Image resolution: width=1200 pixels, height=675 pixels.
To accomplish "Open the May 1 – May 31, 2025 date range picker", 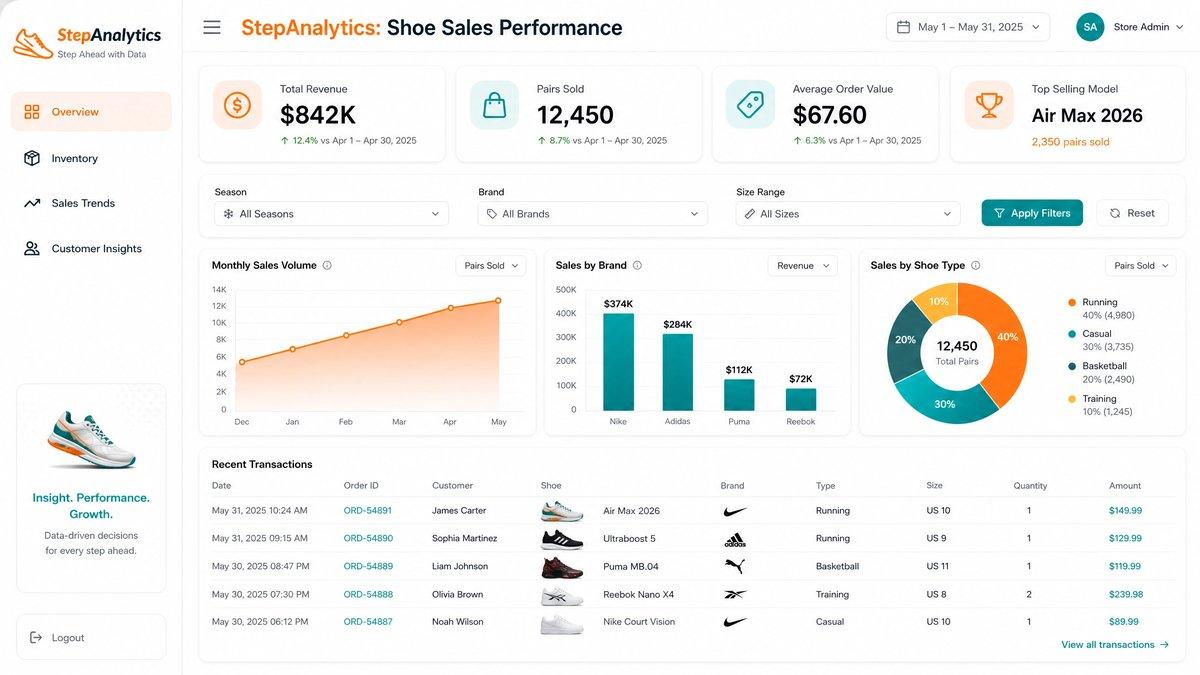I will pos(968,27).
